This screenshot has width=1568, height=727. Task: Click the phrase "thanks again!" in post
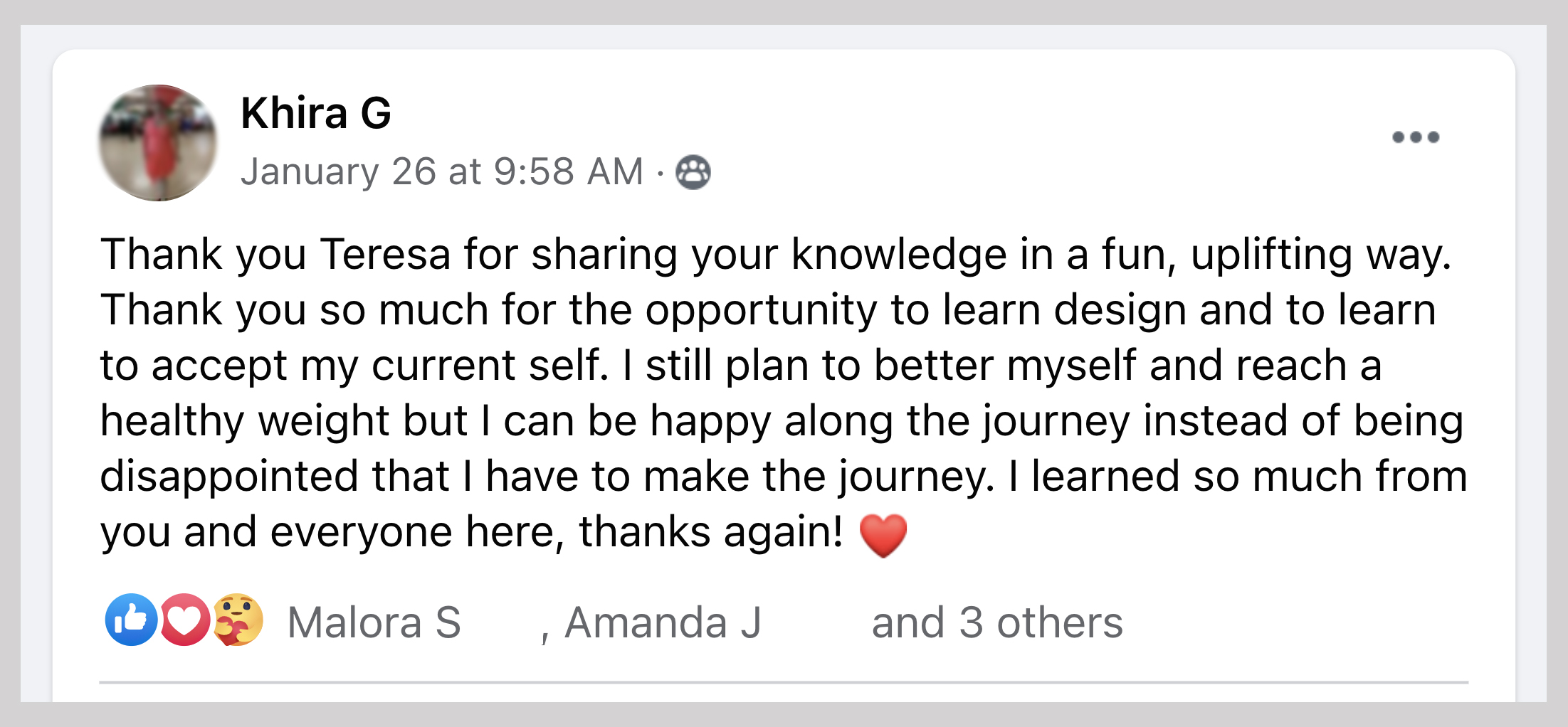pyautogui.click(x=710, y=532)
